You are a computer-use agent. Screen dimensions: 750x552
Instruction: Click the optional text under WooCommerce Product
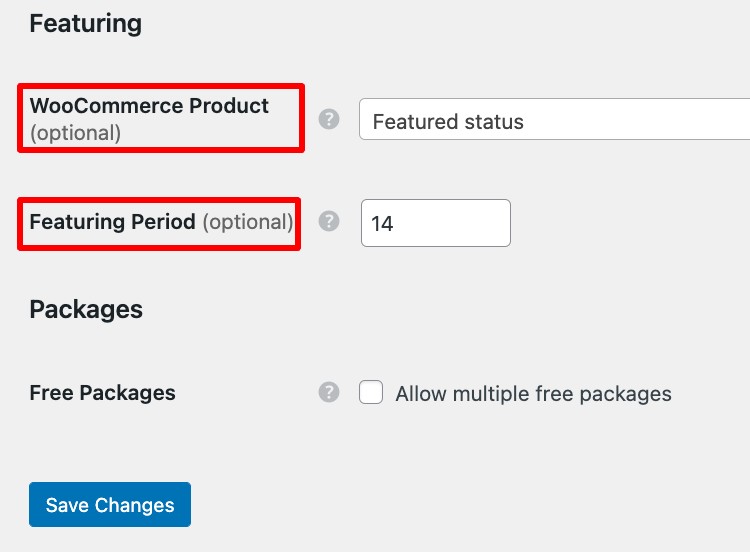tap(75, 133)
